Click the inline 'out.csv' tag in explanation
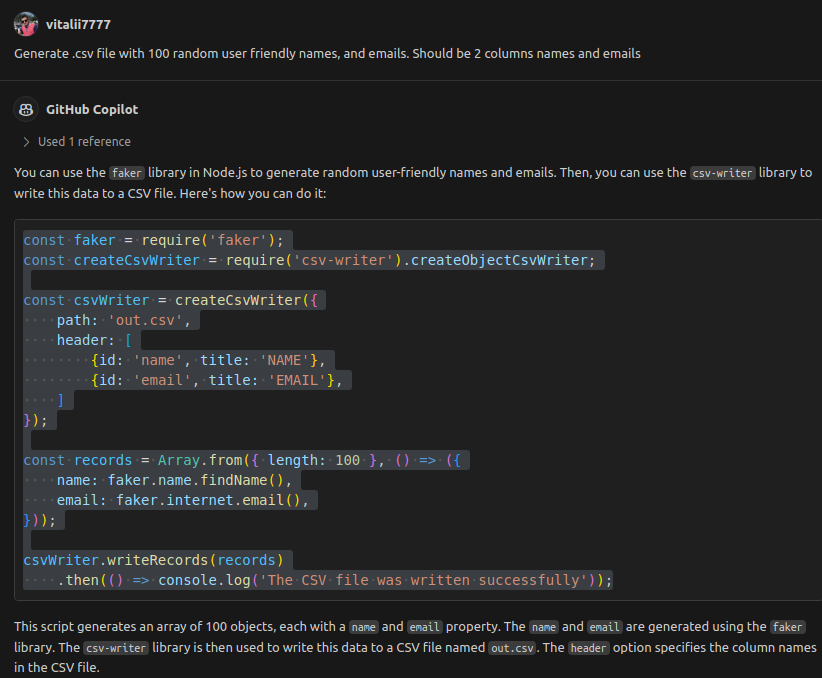This screenshot has width=822, height=678. tap(512, 648)
